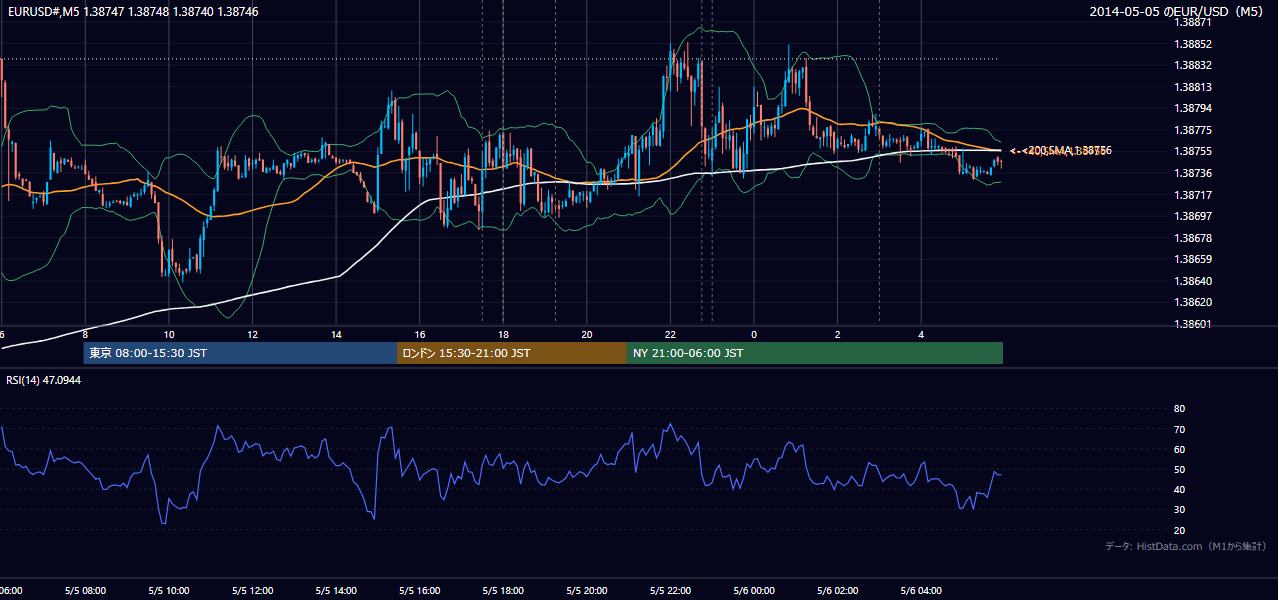Click the 5/6 04:00 date axis label
Image resolution: width=1278 pixels, height=600 pixels.
point(922,591)
